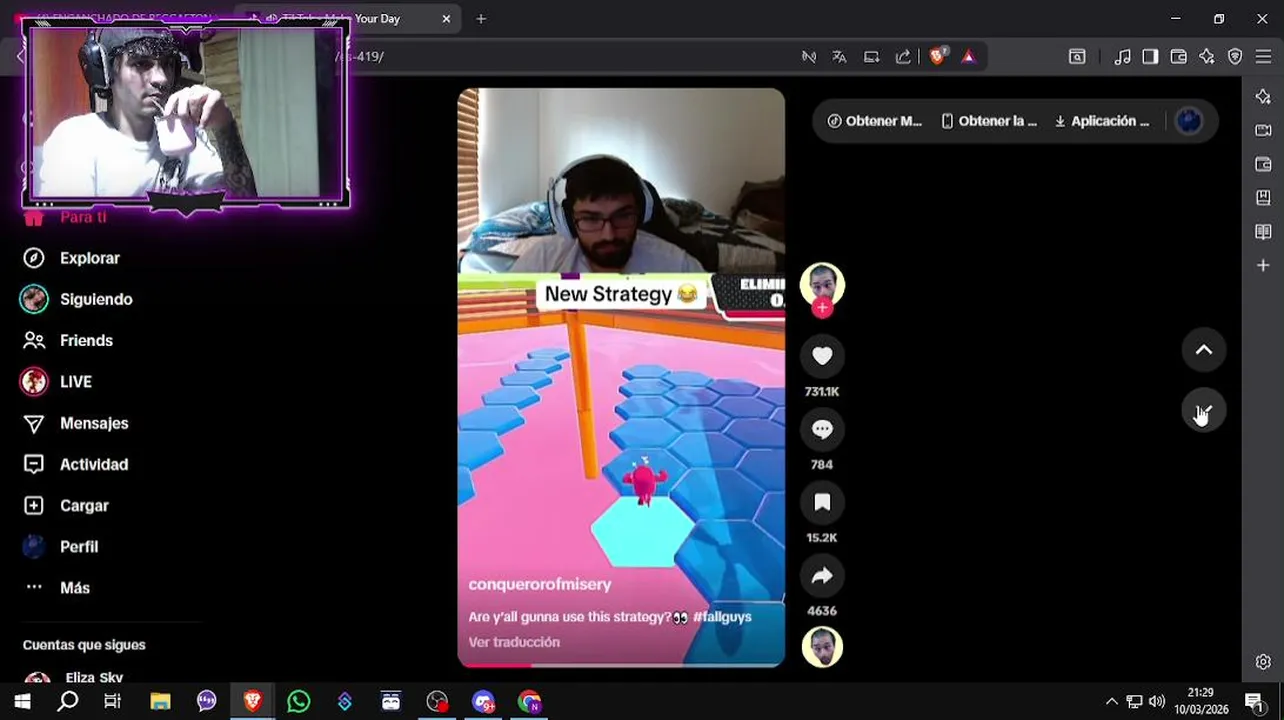
Task: Open Brave Wallet icon in toolbar
Action: pos(1179,57)
